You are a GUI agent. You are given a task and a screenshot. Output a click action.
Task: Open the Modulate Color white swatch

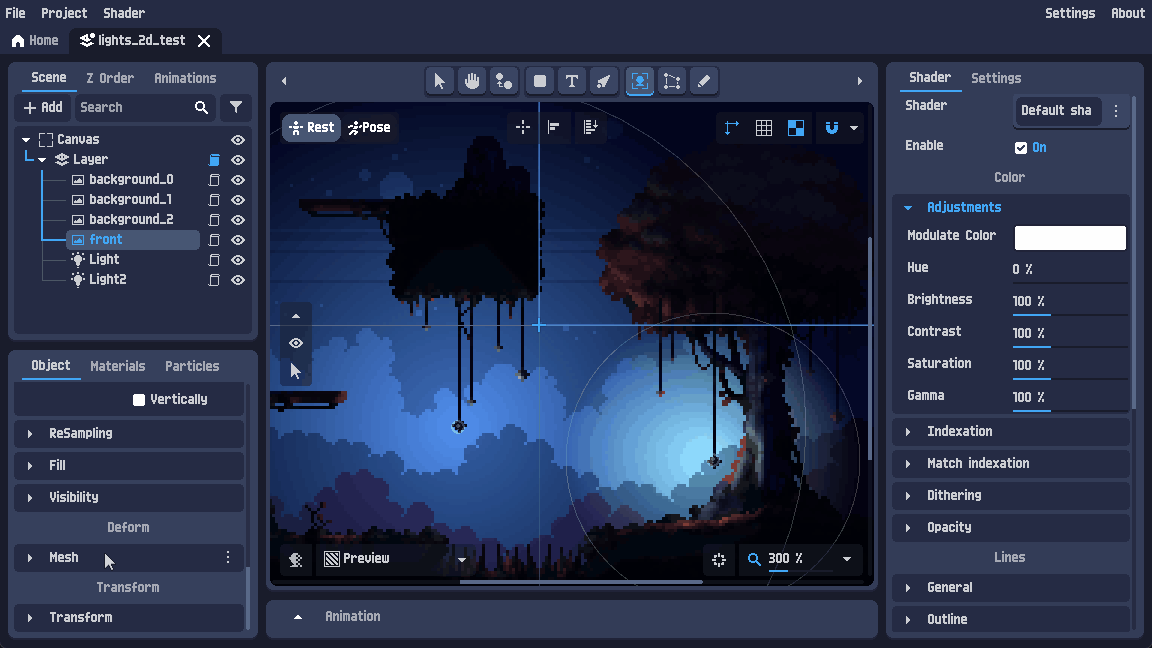(x=1070, y=238)
